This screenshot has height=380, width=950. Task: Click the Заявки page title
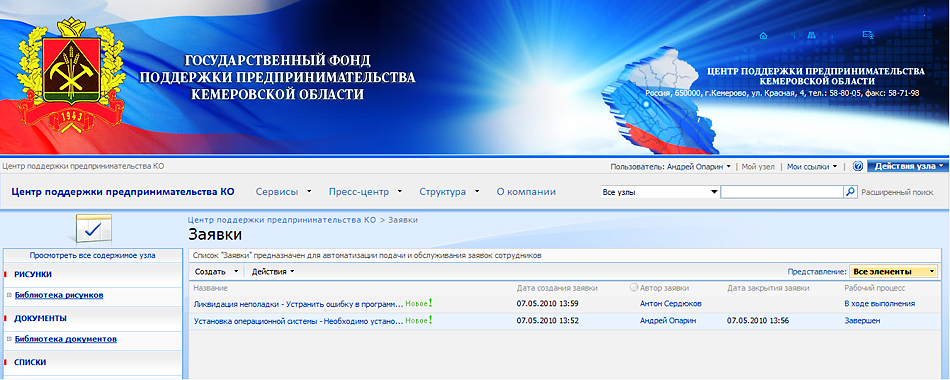pos(215,235)
